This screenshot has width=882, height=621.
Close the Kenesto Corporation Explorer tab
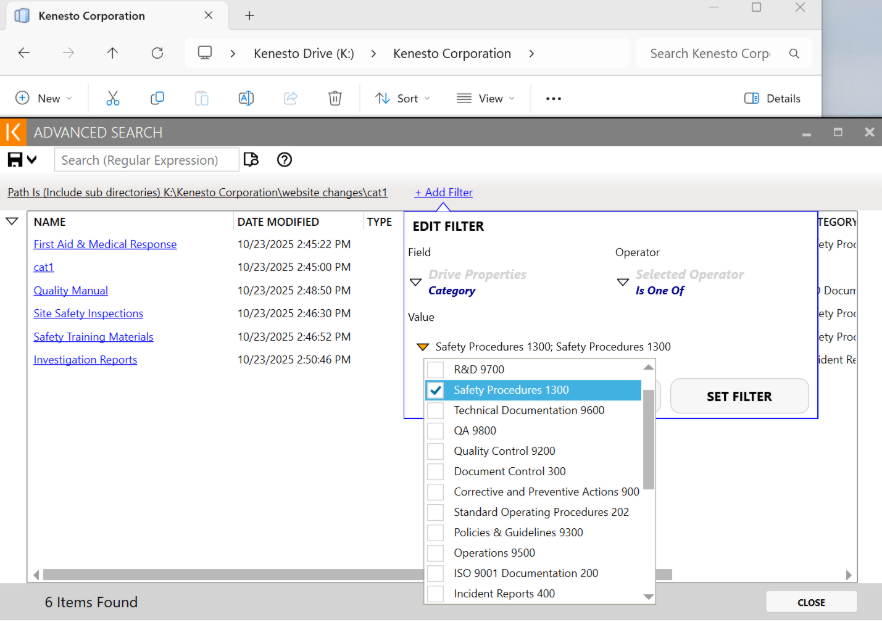coord(208,15)
